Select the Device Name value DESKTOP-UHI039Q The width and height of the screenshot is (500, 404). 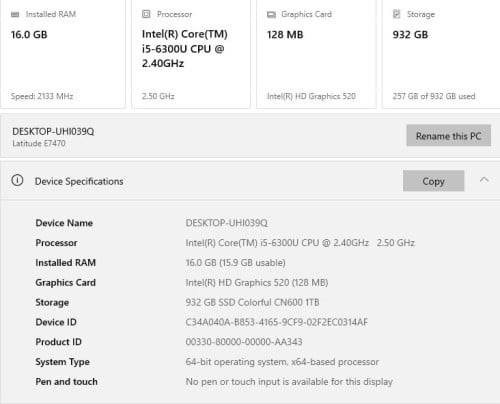(x=227, y=223)
